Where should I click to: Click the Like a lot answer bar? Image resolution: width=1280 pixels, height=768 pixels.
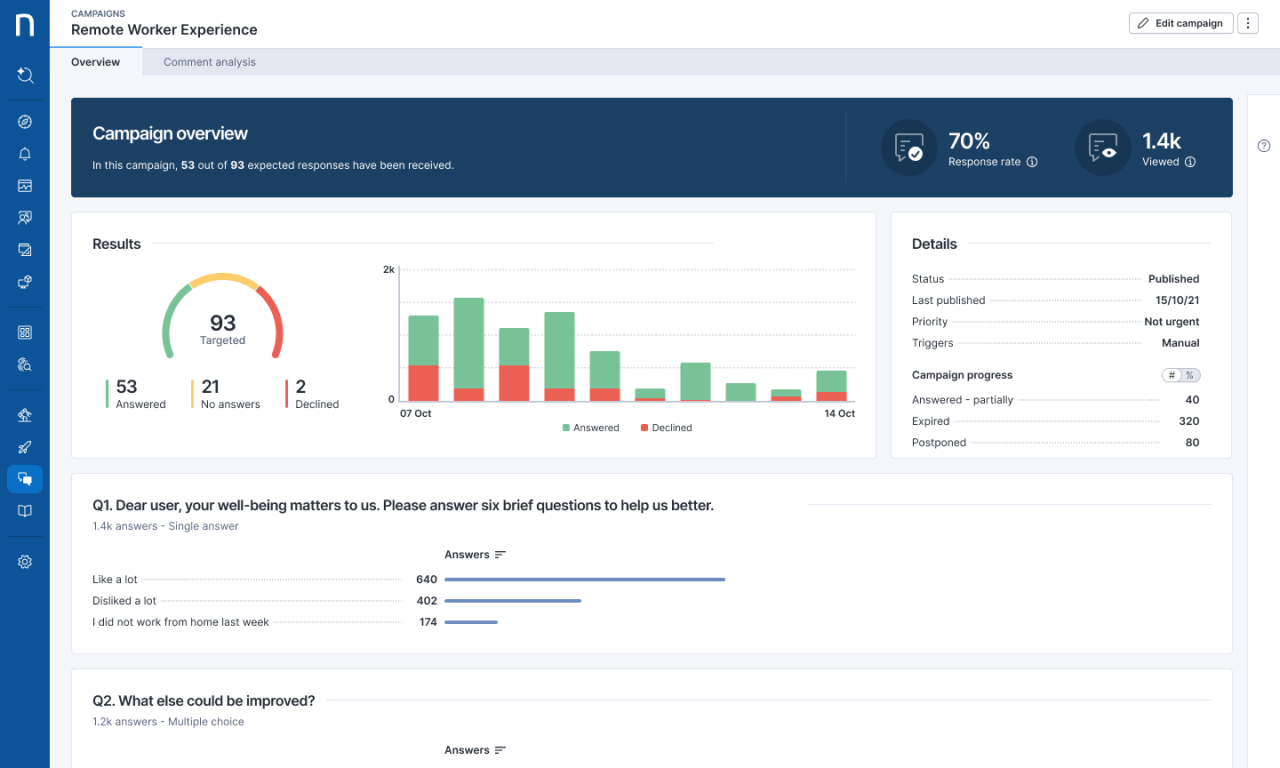[584, 579]
